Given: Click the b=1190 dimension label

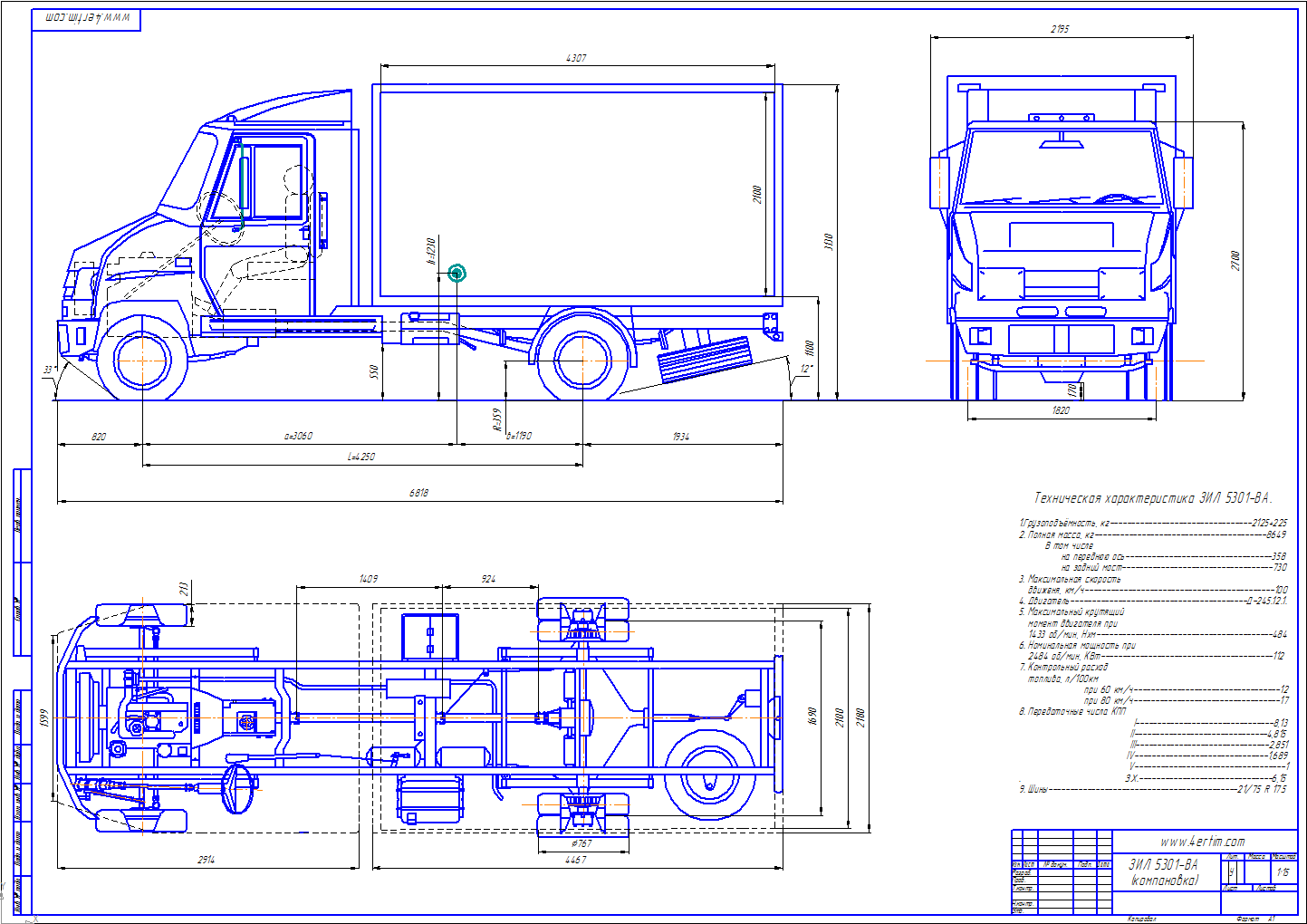Looking at the screenshot, I should point(519,436).
